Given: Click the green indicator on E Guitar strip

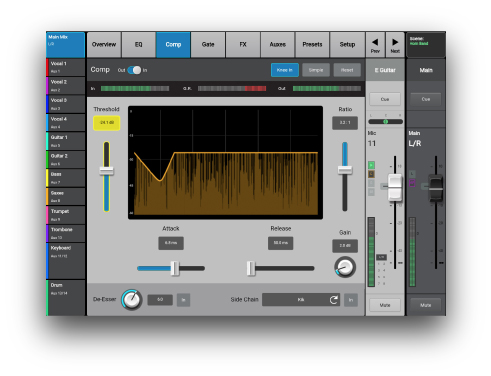Looking at the screenshot, I should tap(371, 165).
